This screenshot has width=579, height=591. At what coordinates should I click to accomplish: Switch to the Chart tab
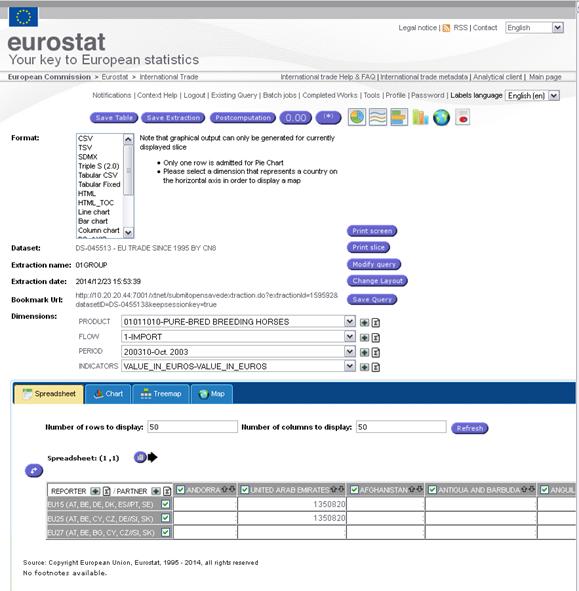[108, 394]
